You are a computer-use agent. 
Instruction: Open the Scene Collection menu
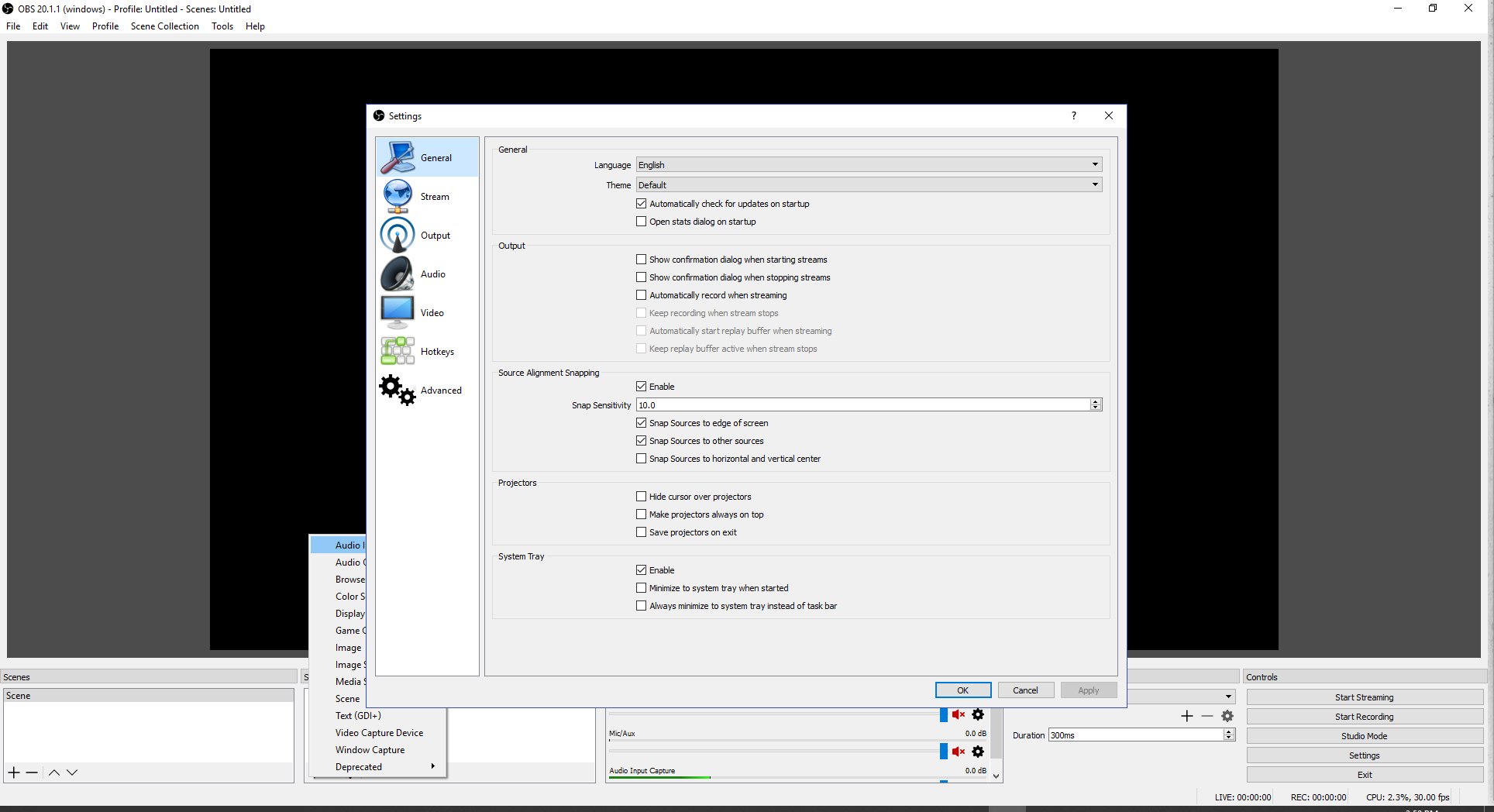tap(165, 26)
